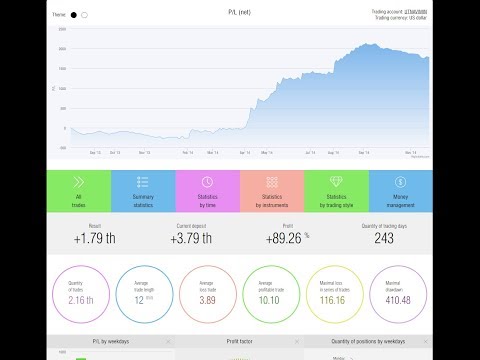The image size is (480, 360).
Task: Close the Quantity of positions by weekdays widget
Action: (426, 341)
